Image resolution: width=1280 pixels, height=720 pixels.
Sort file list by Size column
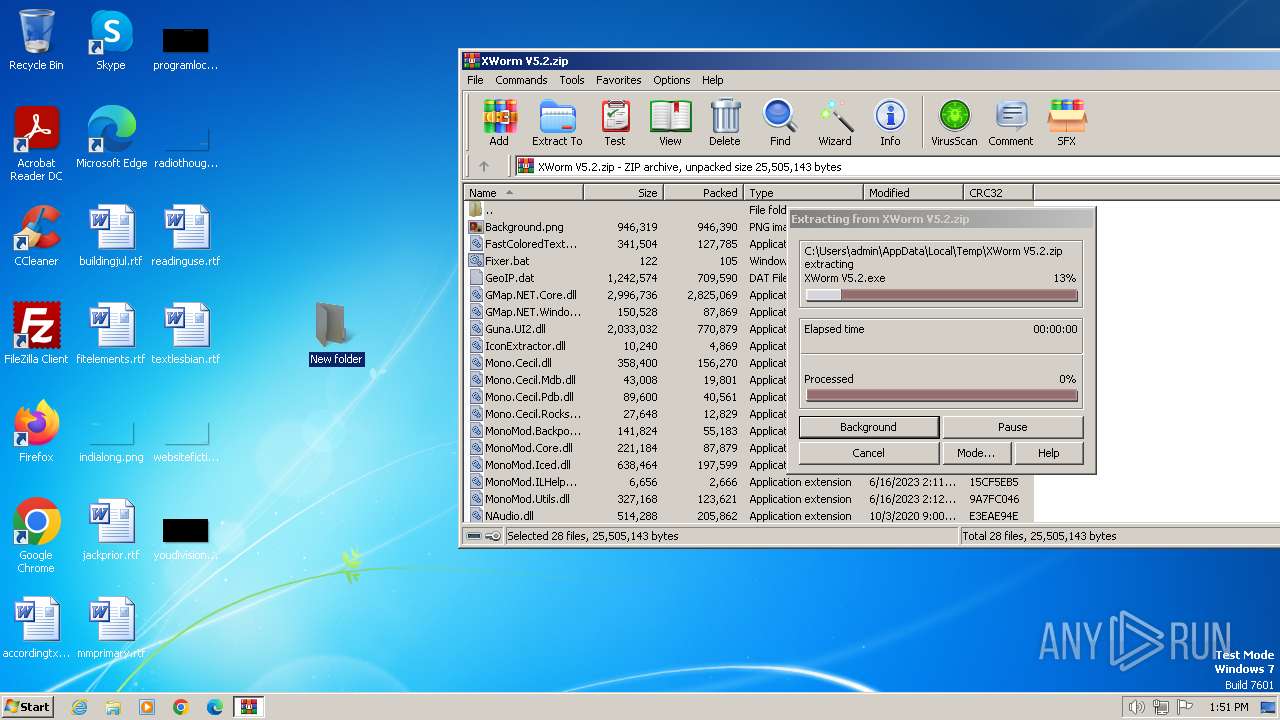623,193
